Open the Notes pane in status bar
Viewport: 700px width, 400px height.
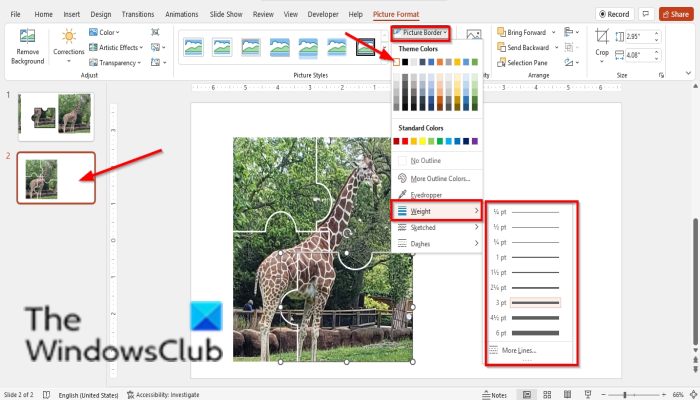click(495, 395)
